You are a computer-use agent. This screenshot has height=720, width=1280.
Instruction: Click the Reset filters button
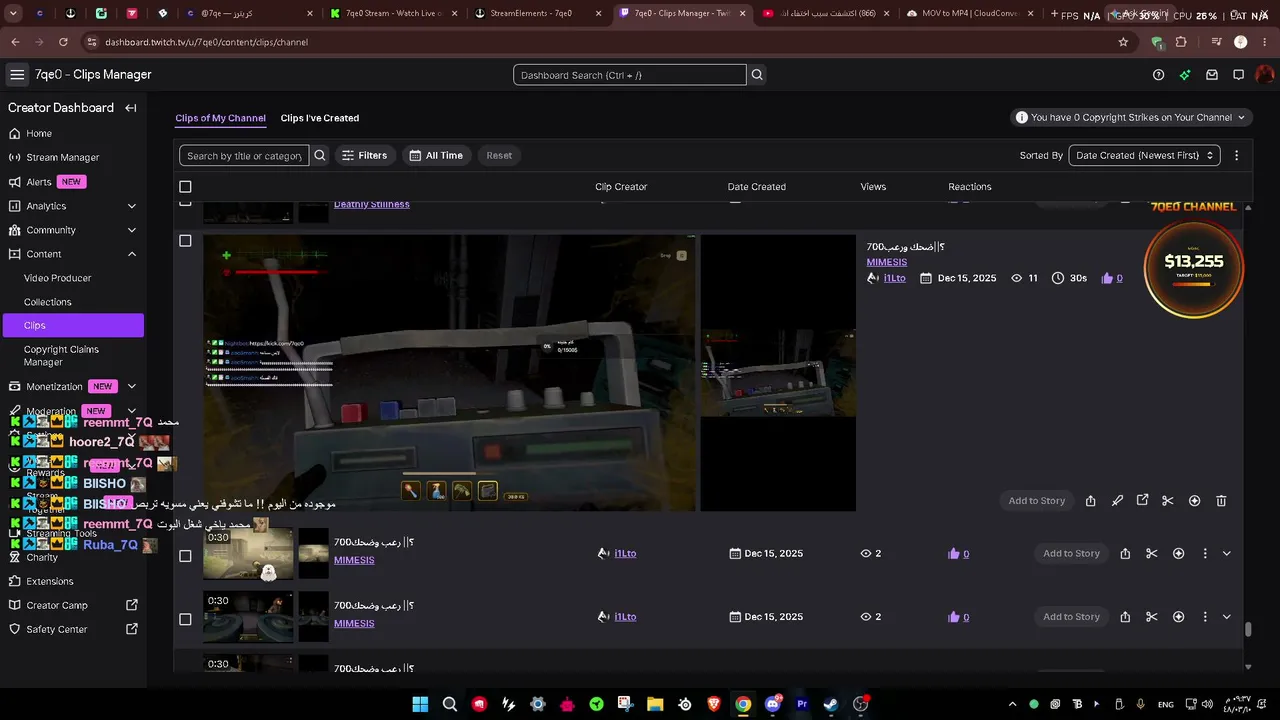coord(499,155)
